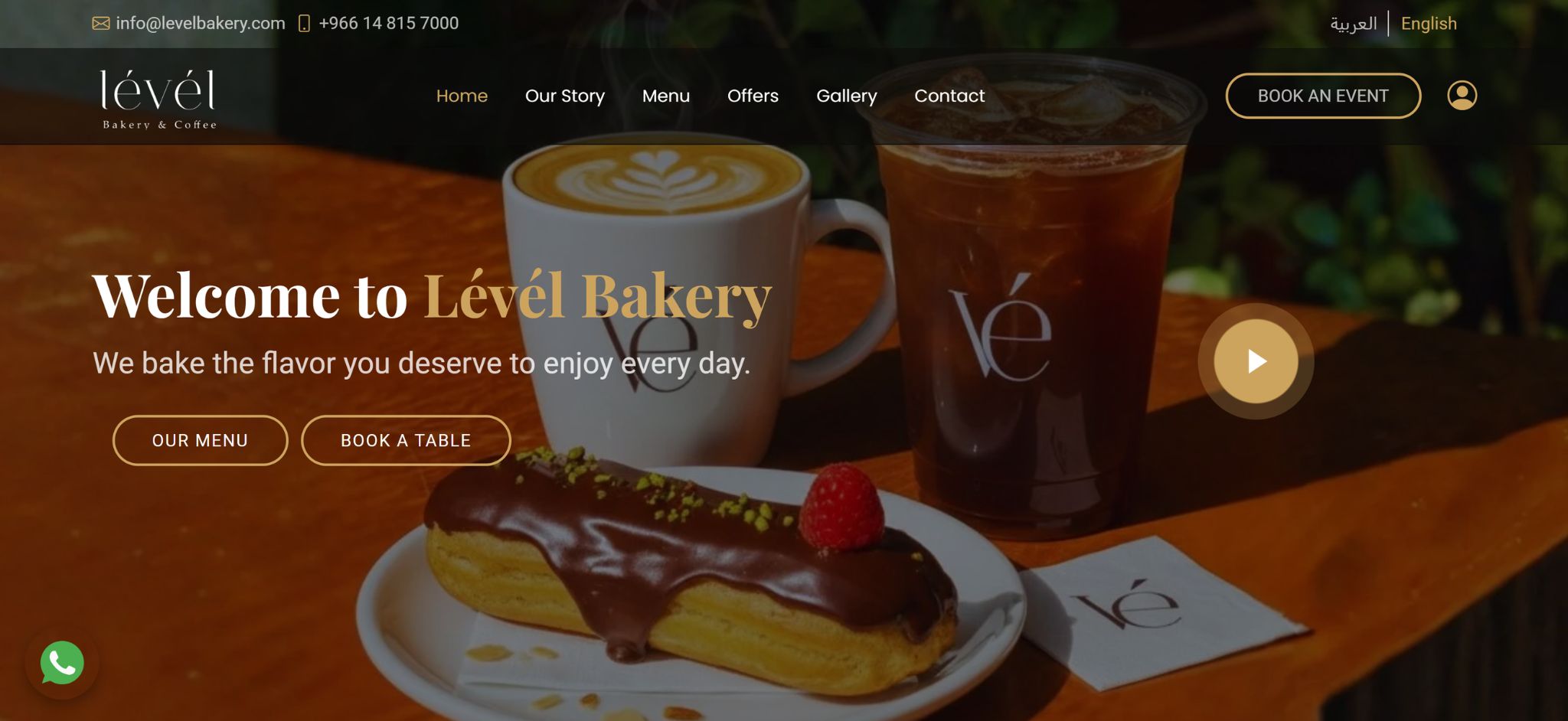Open the Gallery nav link
Image resolution: width=1568 pixels, height=721 pixels.
[847, 96]
